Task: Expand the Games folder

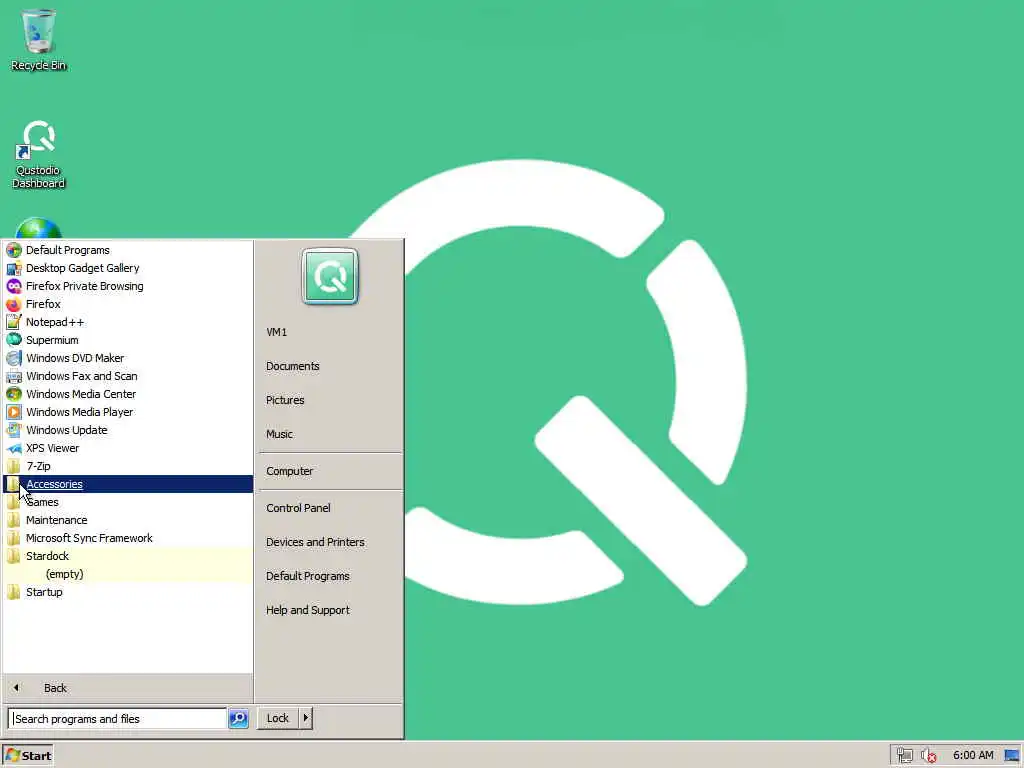Action: [128, 502]
